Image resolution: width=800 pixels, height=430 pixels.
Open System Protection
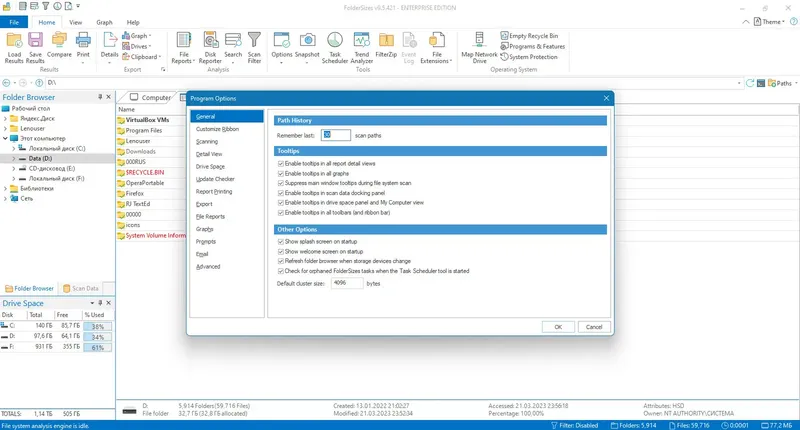(x=529, y=57)
